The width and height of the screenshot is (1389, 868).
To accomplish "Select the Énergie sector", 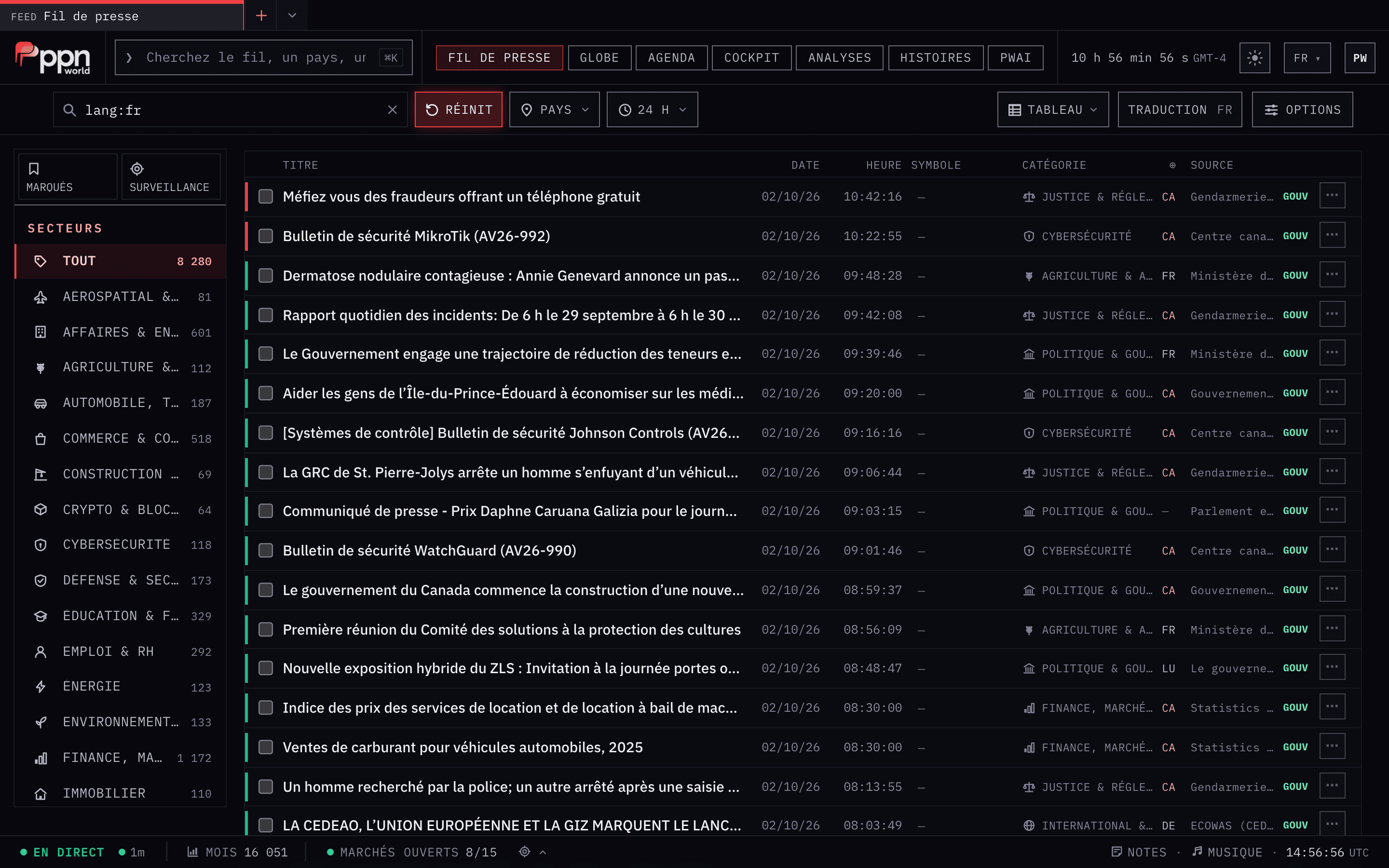I will pyautogui.click(x=121, y=687).
